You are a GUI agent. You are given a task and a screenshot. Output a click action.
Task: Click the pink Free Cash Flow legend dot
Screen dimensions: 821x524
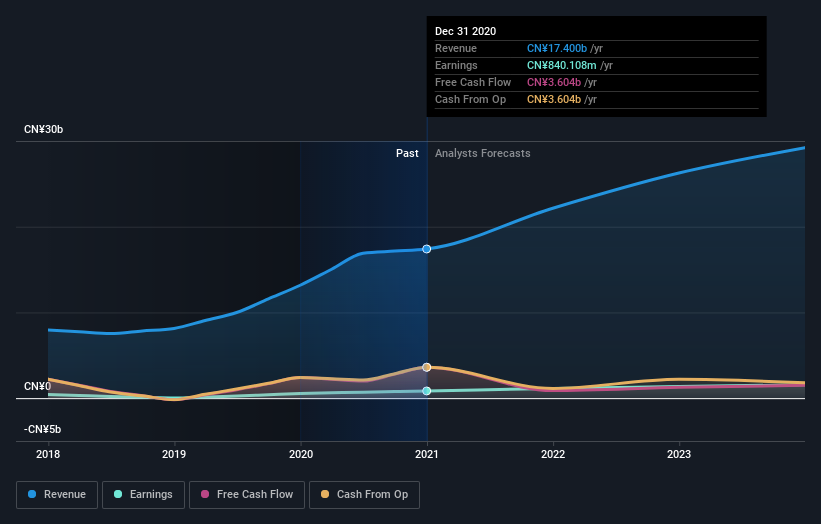pyautogui.click(x=205, y=494)
